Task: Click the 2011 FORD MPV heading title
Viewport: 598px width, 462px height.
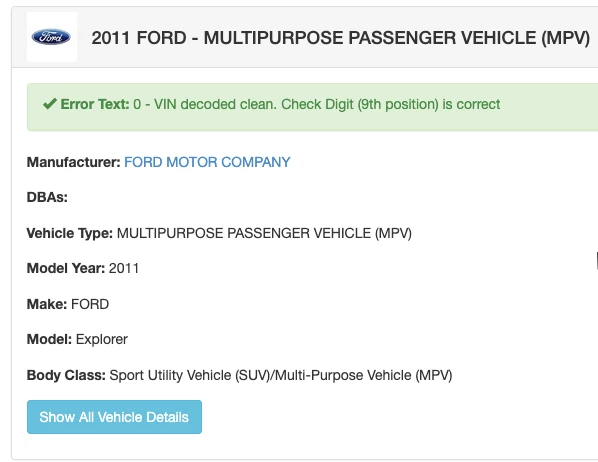Action: coord(341,38)
